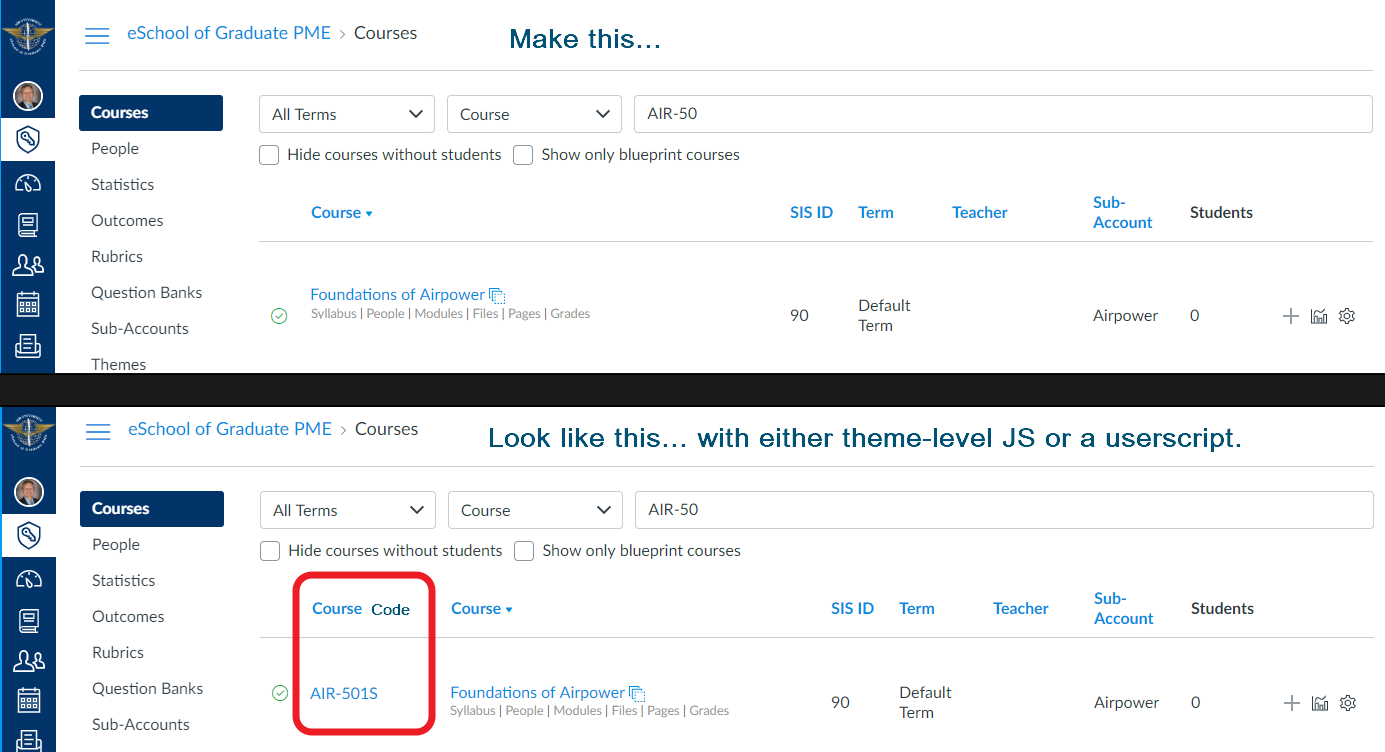Open the Courses book icon in sidebar
Image resolution: width=1385 pixels, height=752 pixels.
pos(28,224)
